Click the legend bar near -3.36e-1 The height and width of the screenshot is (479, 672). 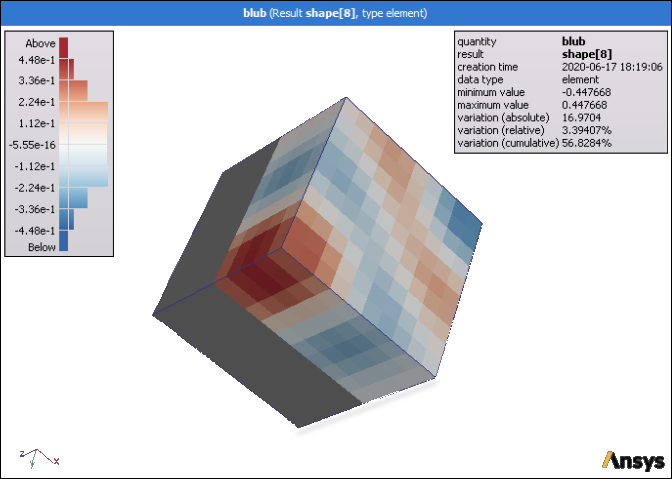pos(66,219)
